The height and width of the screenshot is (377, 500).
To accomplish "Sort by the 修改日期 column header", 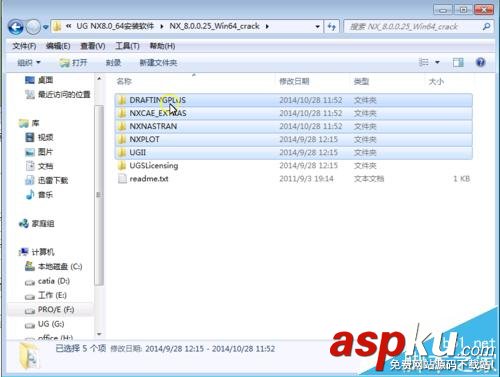I will tap(294, 81).
